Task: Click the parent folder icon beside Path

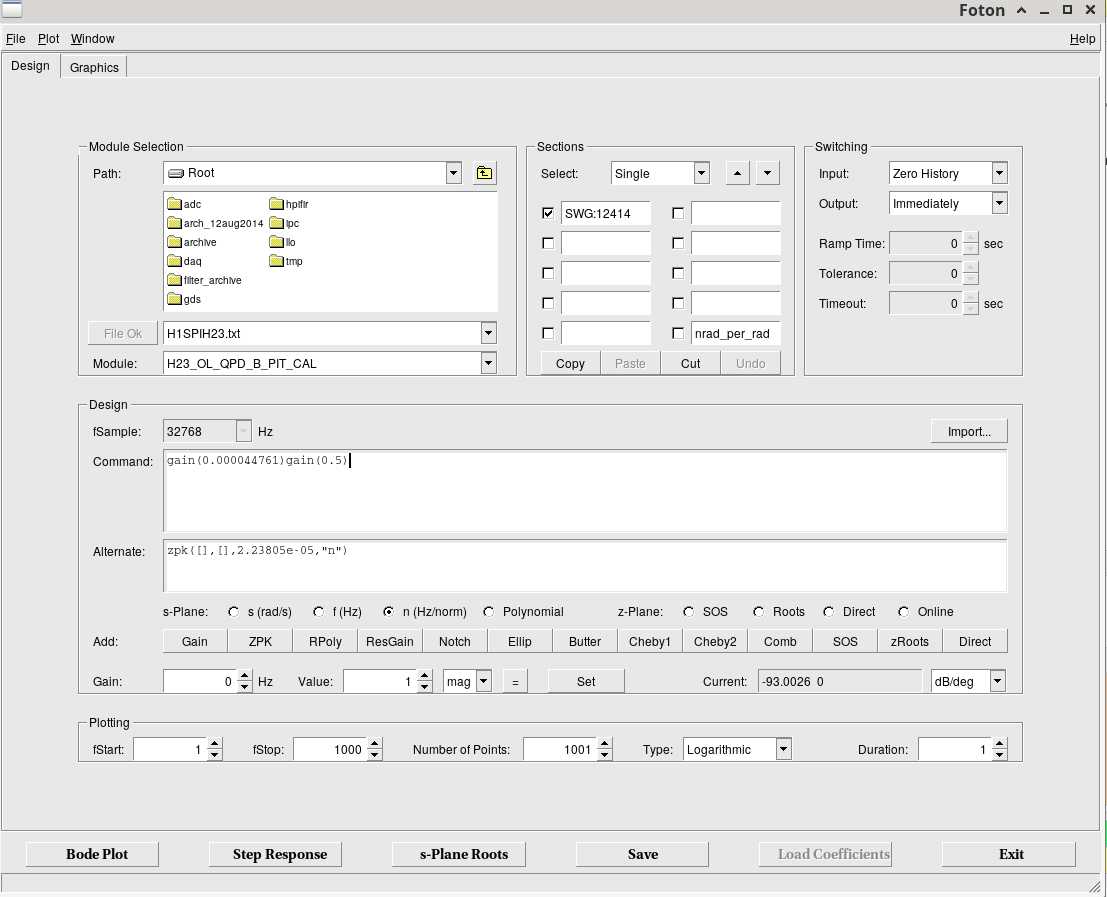Action: pos(484,173)
